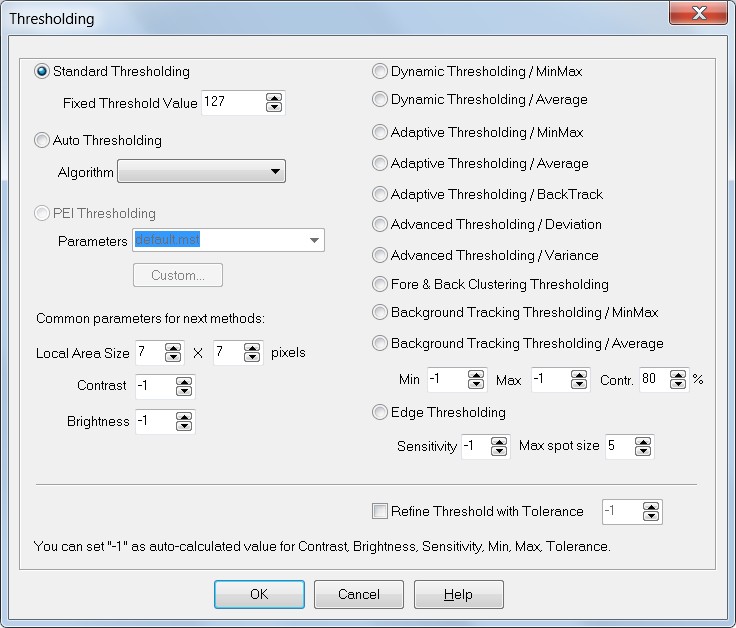
Task: Choose Edge Thresholding option
Action: pyautogui.click(x=380, y=413)
